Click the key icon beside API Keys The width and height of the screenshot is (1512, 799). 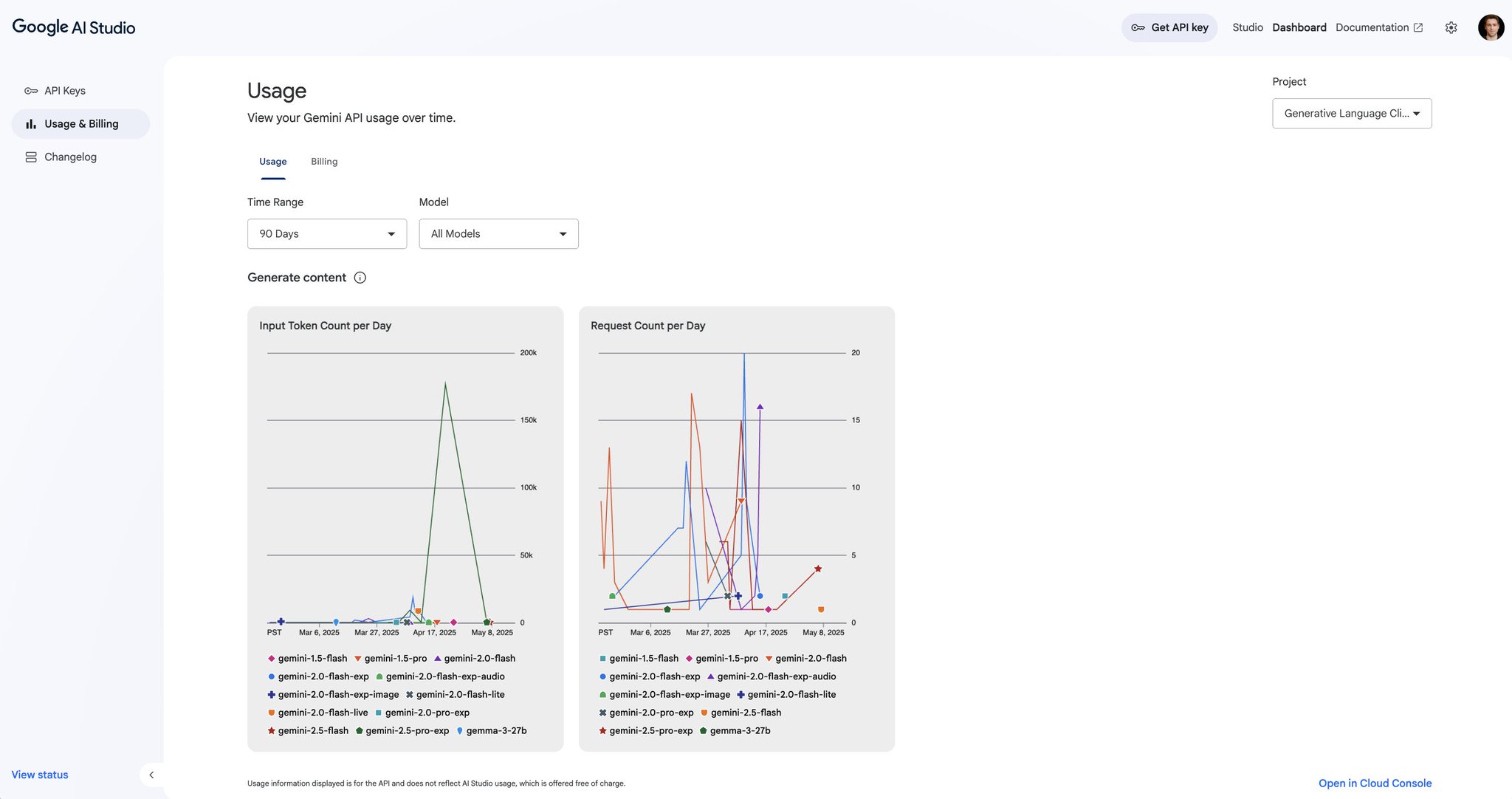coord(31,91)
